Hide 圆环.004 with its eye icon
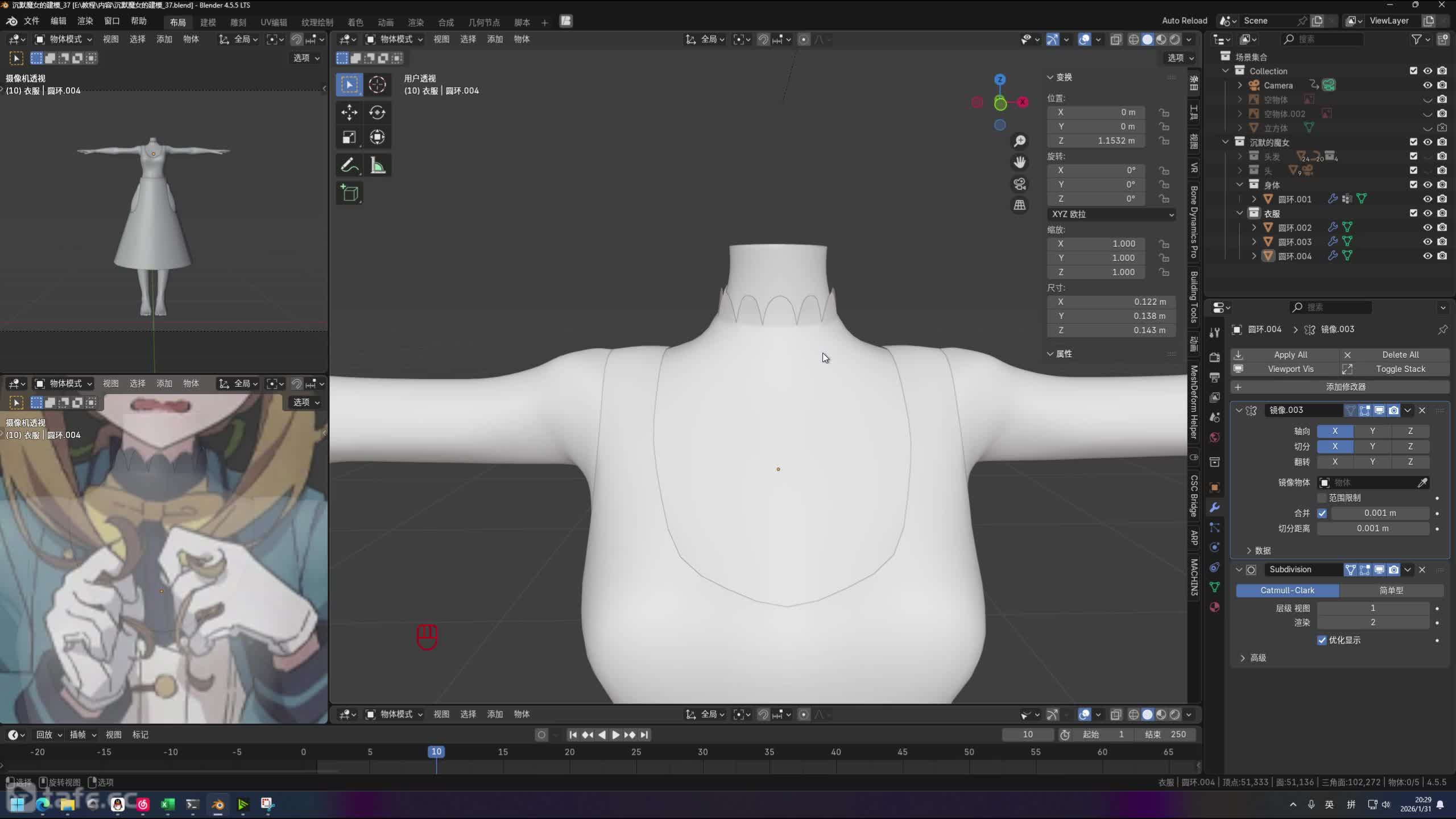The image size is (1456, 819). 1428,256
